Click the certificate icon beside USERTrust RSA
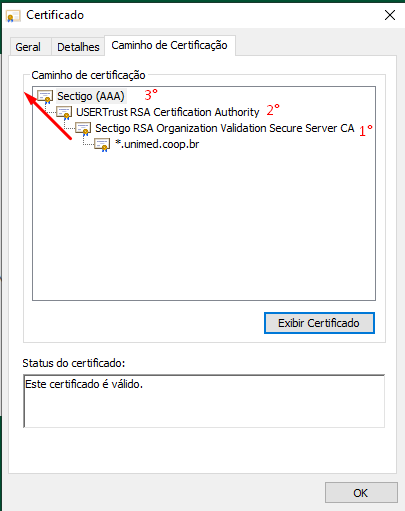405x511 pixels. pyautogui.click(x=64, y=113)
